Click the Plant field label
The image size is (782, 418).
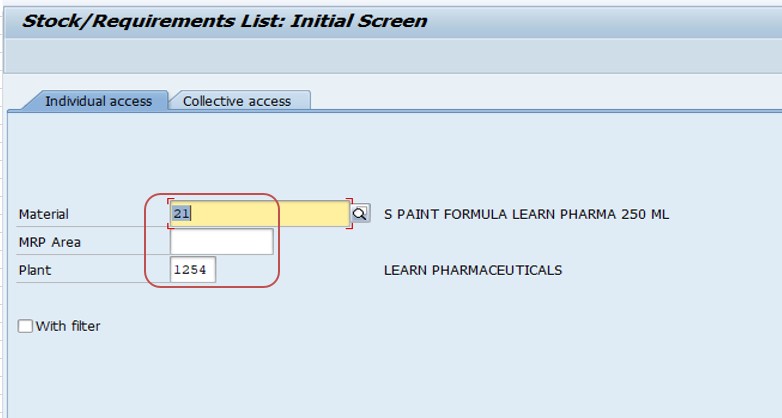click(x=35, y=270)
